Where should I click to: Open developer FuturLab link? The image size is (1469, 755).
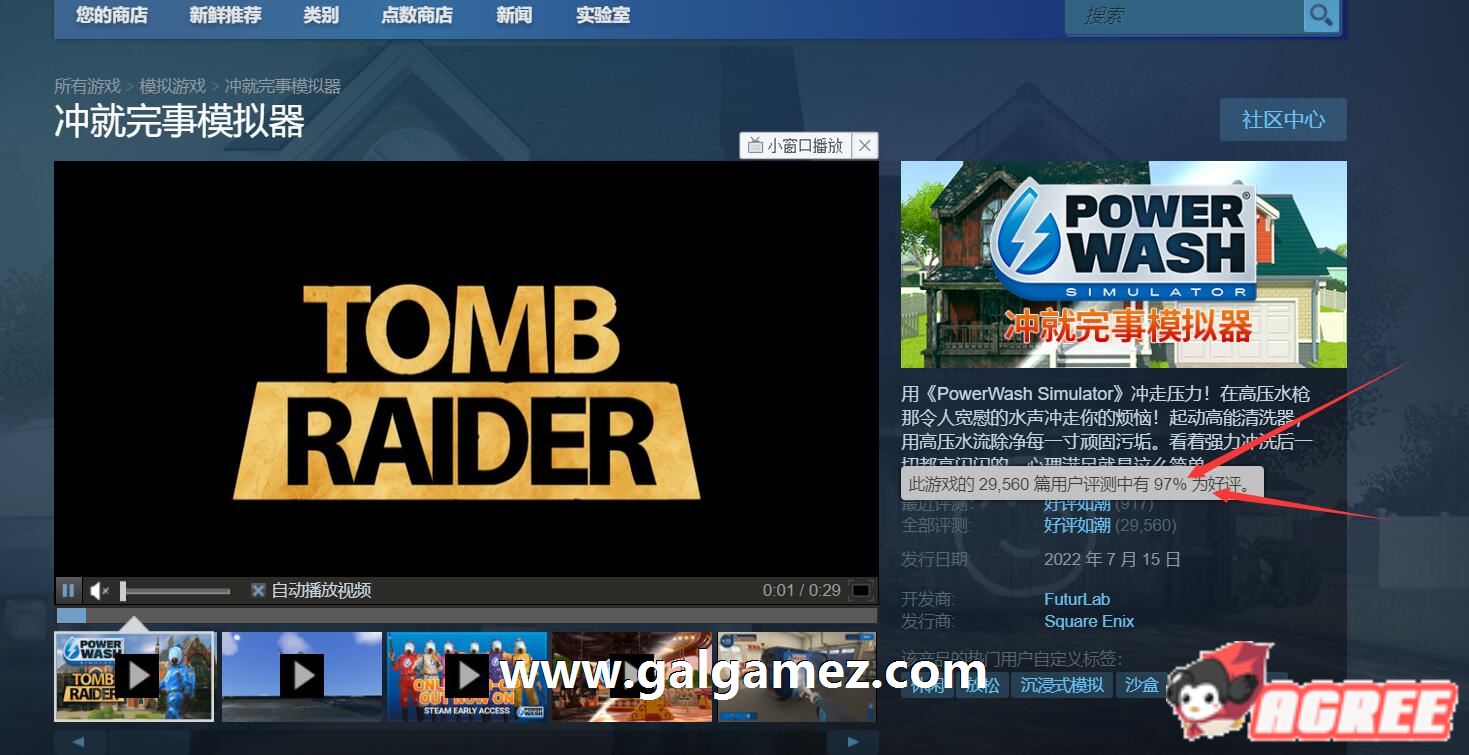[1077, 599]
